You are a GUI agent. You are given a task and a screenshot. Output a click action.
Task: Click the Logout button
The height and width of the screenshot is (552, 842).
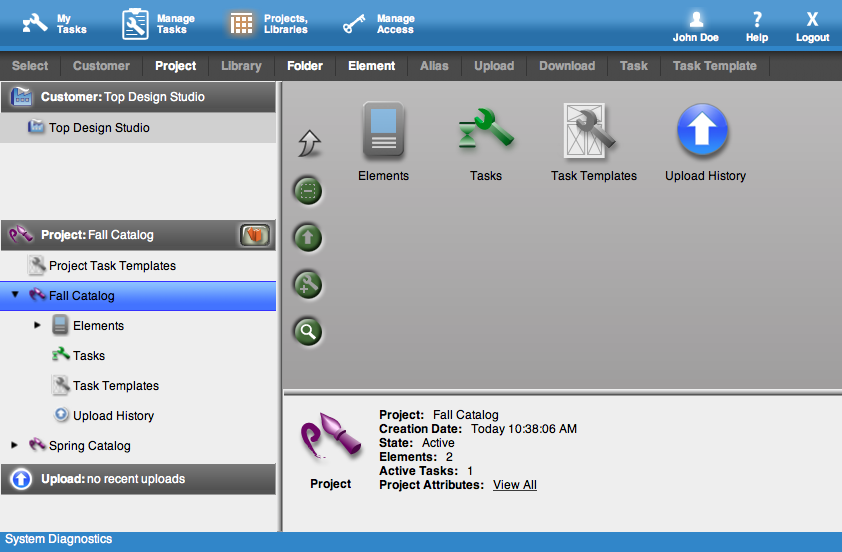tap(812, 26)
